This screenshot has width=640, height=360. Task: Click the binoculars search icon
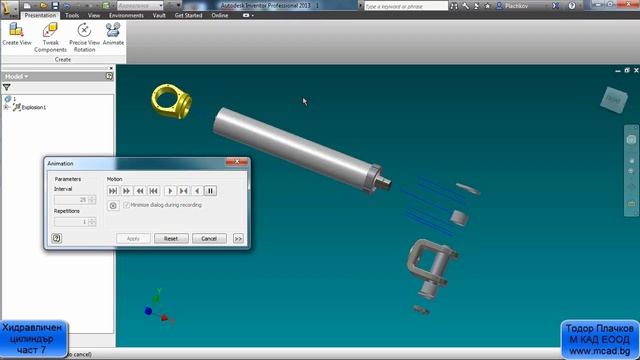pos(454,6)
